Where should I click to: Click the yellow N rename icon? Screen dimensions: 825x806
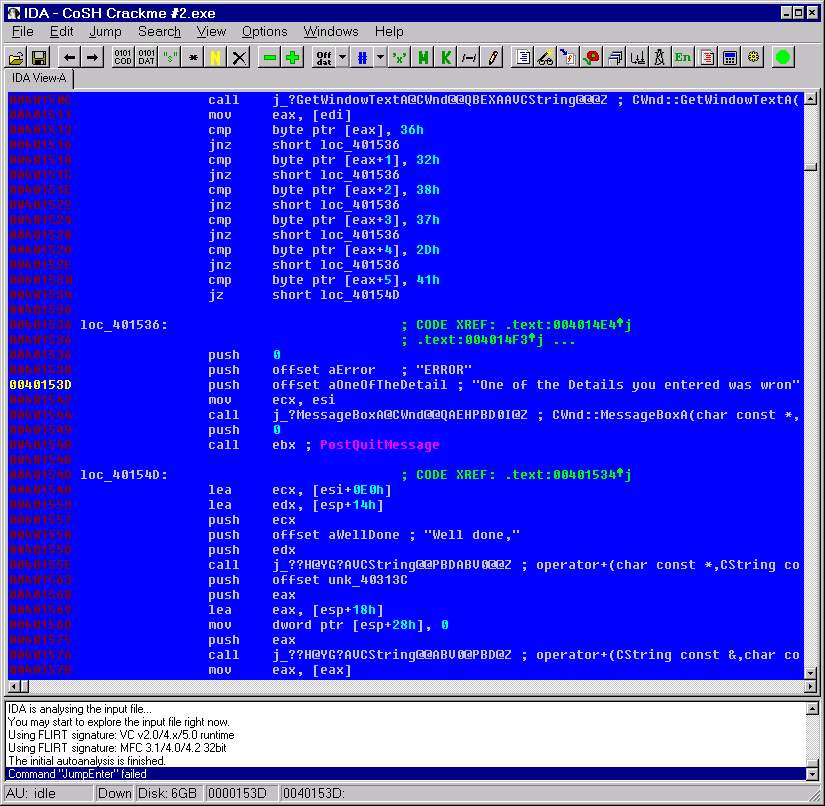click(215, 57)
